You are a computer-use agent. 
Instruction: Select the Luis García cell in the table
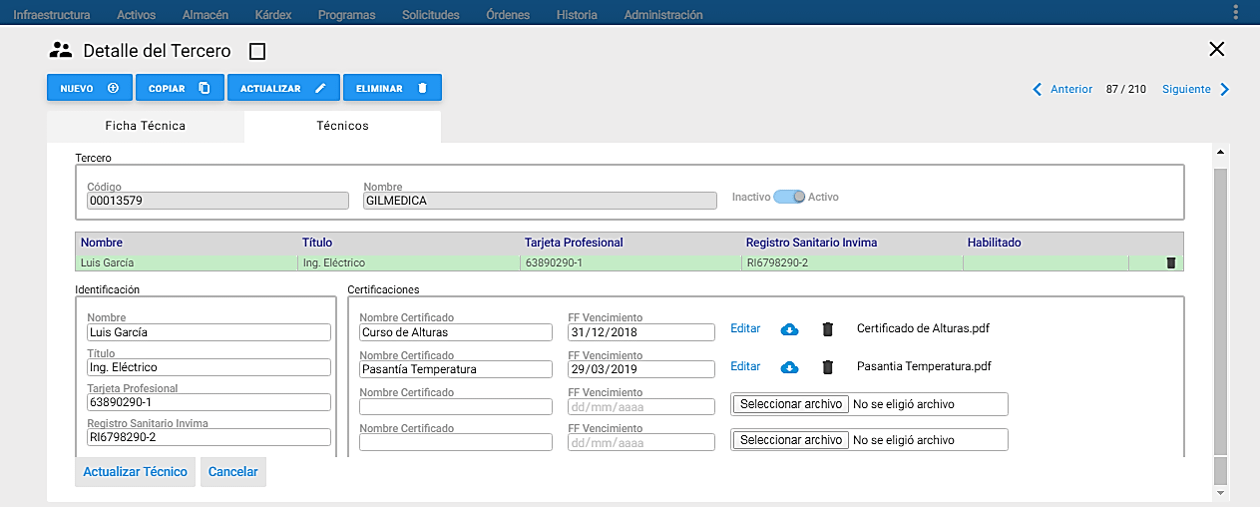[x=186, y=263]
